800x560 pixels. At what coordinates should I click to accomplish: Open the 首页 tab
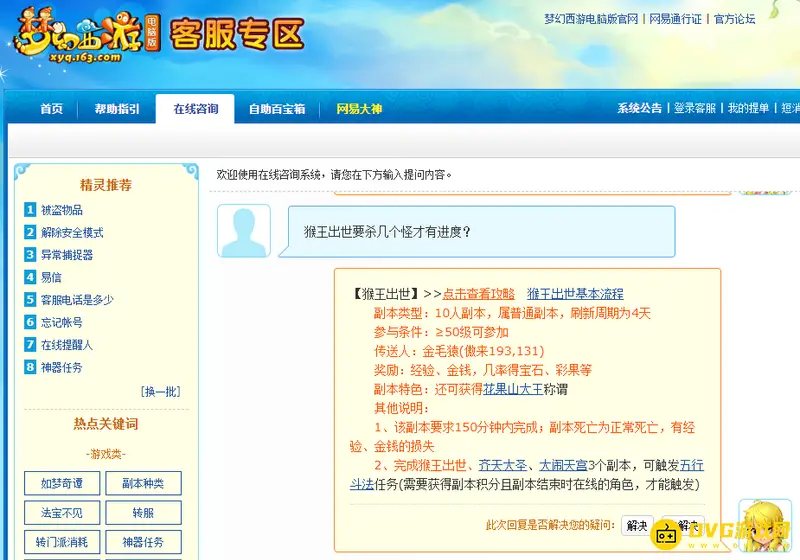click(x=52, y=109)
